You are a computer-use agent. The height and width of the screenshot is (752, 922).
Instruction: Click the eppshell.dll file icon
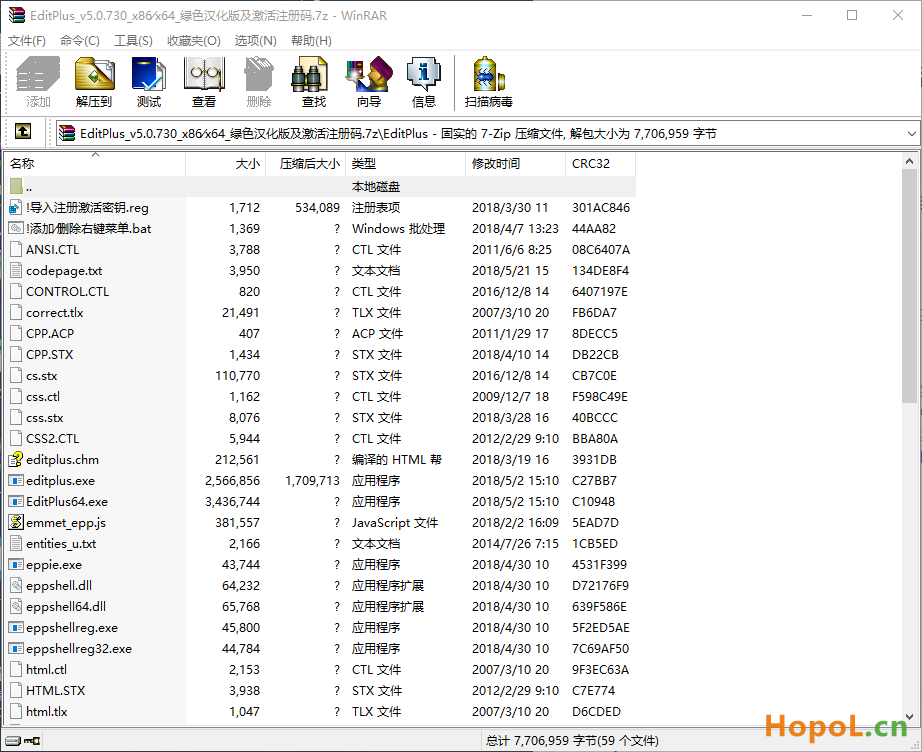pos(16,586)
